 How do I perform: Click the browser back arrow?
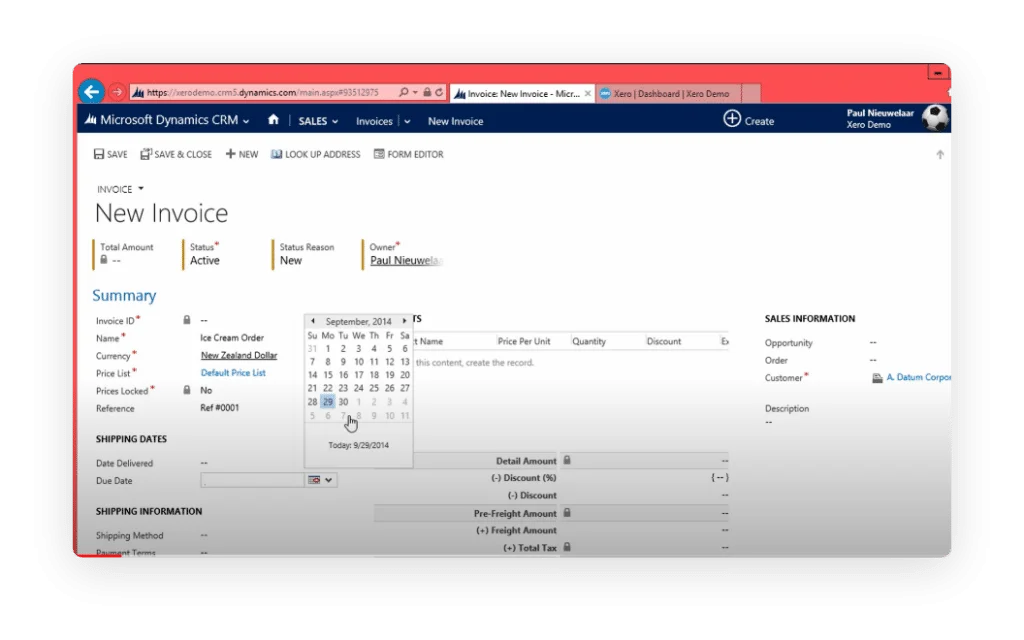[x=91, y=91]
